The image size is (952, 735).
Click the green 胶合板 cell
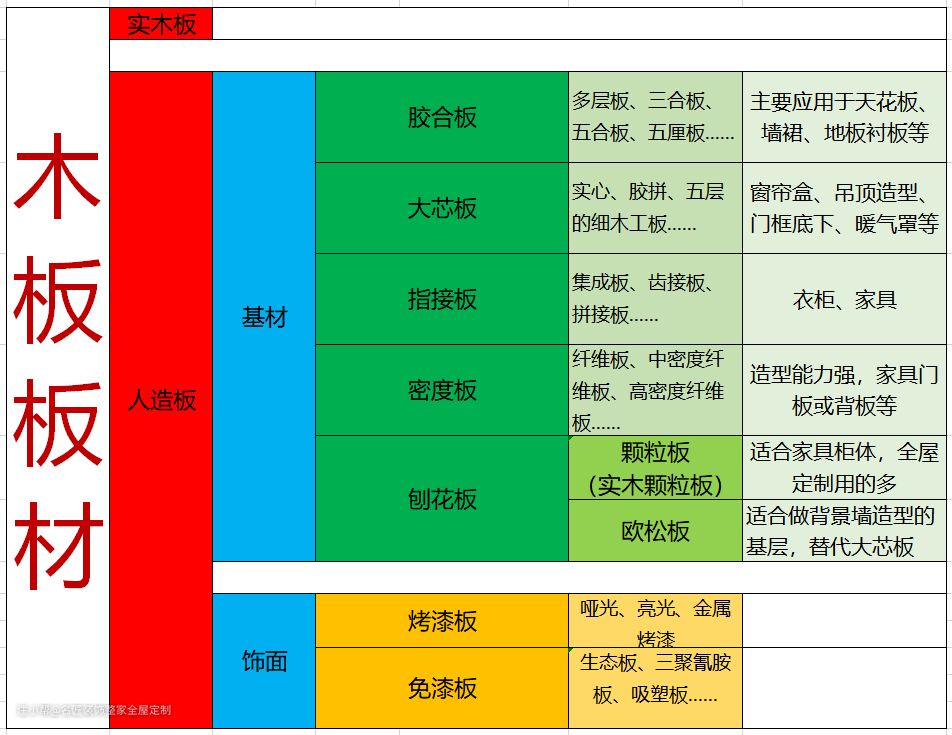point(442,117)
